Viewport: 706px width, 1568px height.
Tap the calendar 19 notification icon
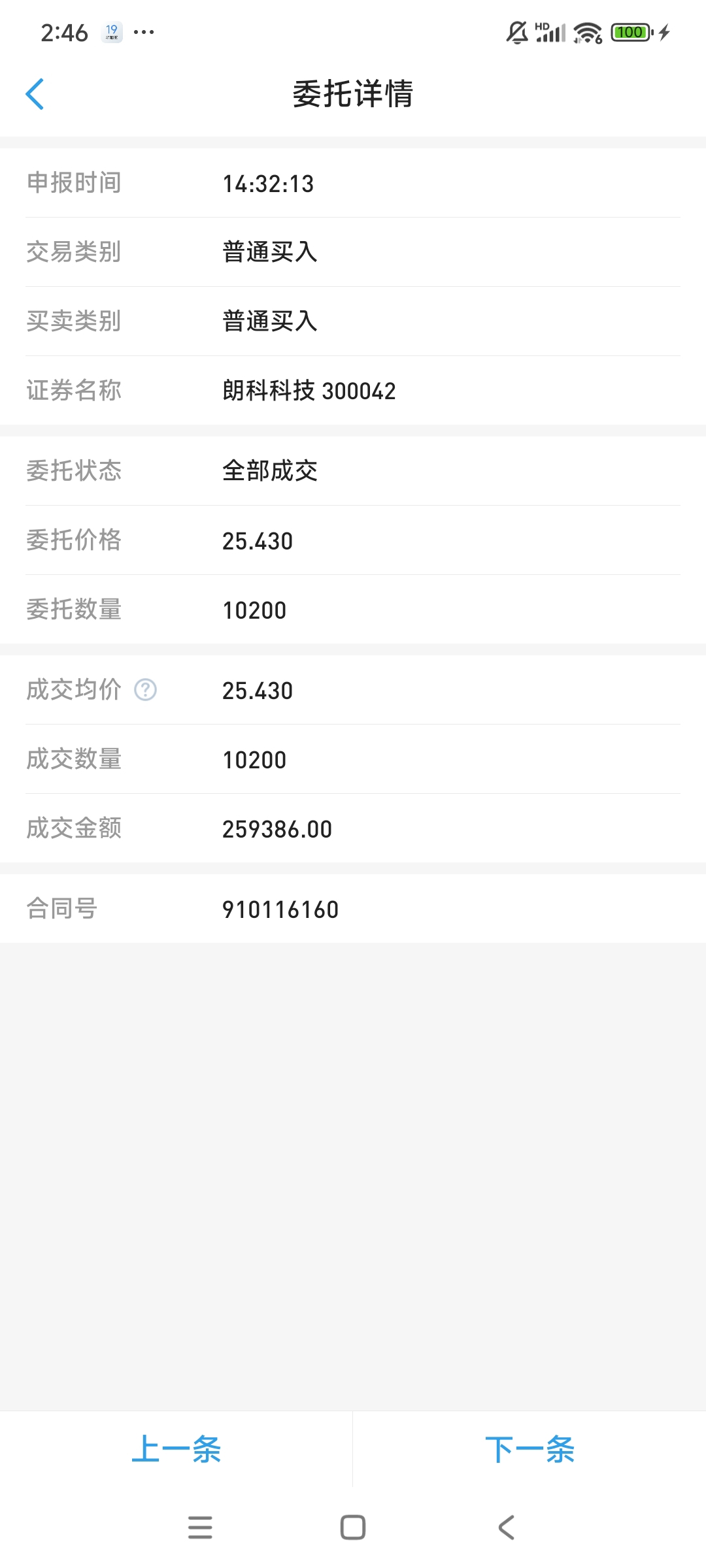tap(112, 32)
